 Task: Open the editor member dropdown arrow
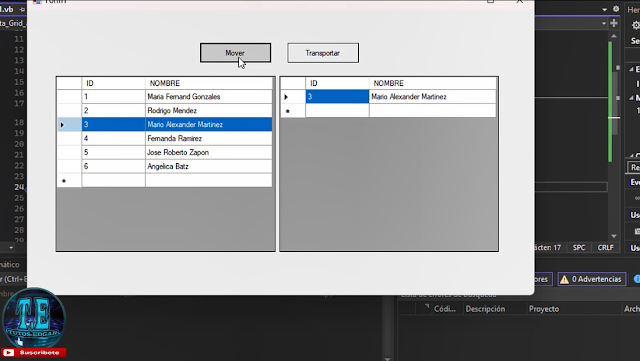(604, 23)
